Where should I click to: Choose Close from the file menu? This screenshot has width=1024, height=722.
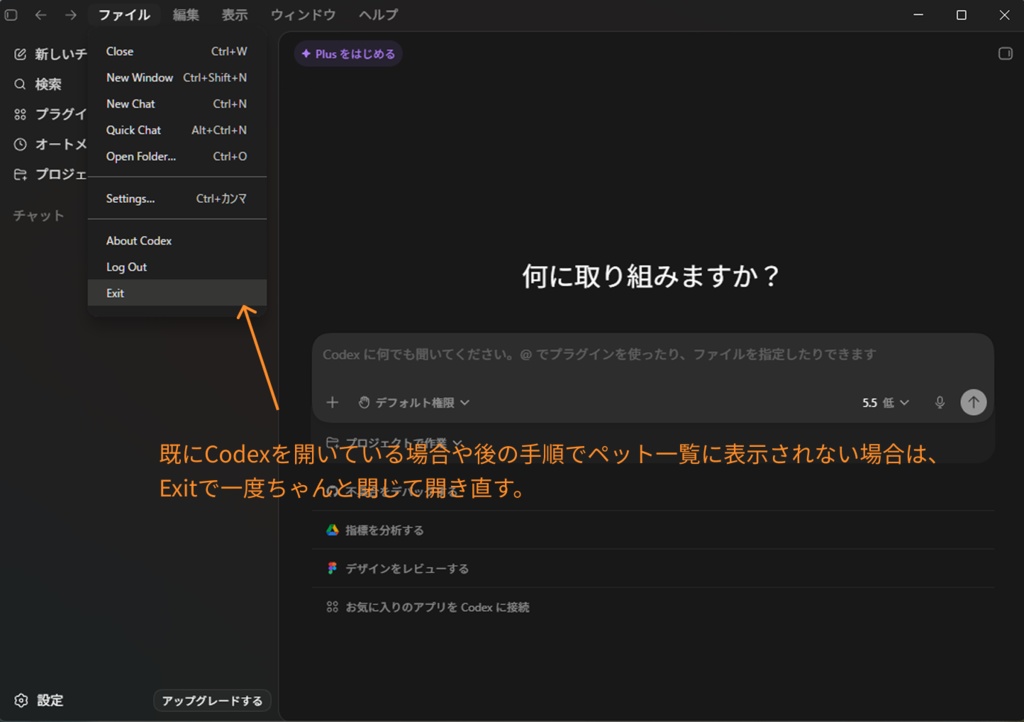tap(177, 51)
